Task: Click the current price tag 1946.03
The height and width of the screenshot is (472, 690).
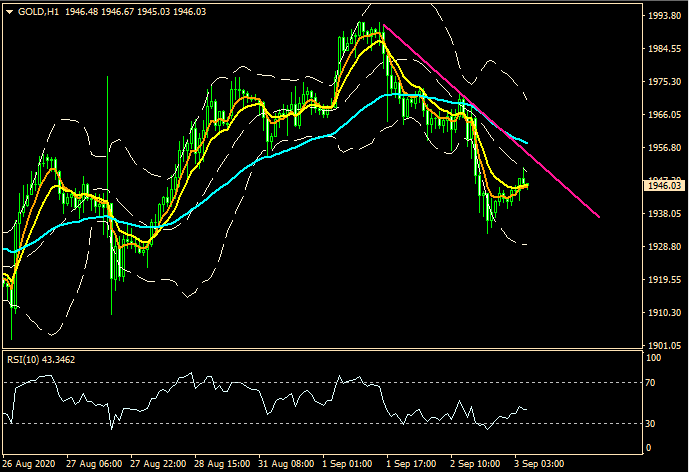Action: 663,186
